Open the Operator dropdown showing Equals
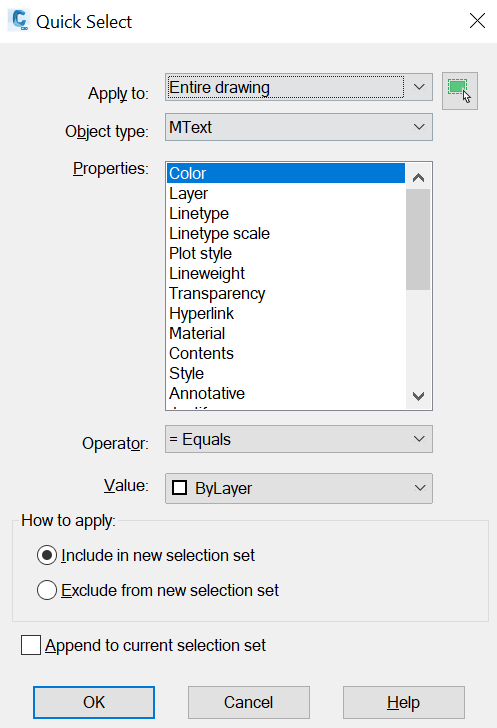 click(x=299, y=439)
